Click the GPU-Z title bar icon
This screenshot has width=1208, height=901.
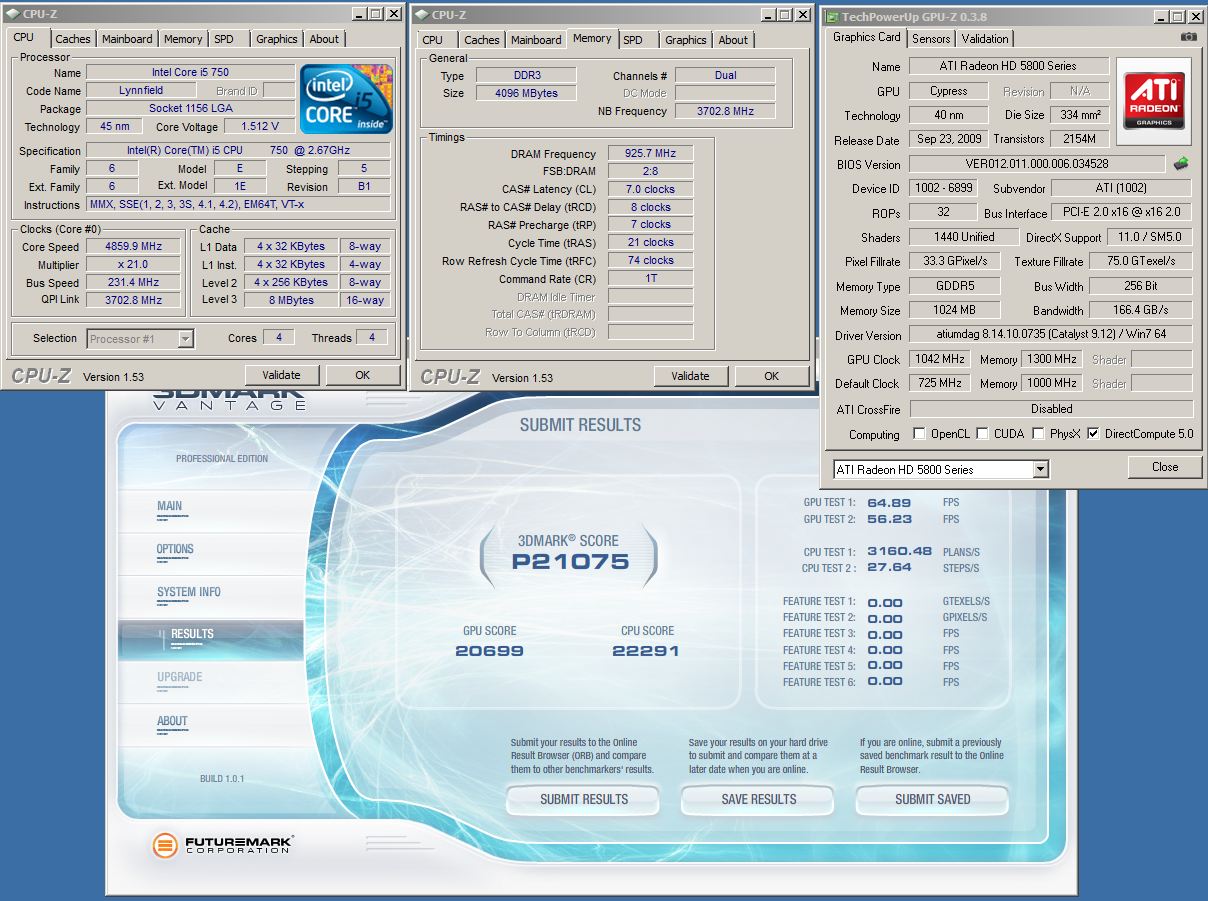pyautogui.click(x=832, y=17)
